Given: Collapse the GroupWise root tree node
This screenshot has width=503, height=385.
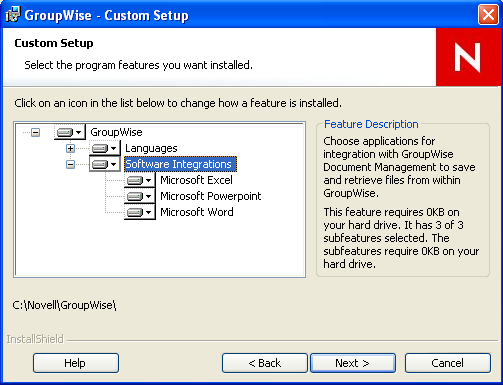Looking at the screenshot, I should click(35, 132).
